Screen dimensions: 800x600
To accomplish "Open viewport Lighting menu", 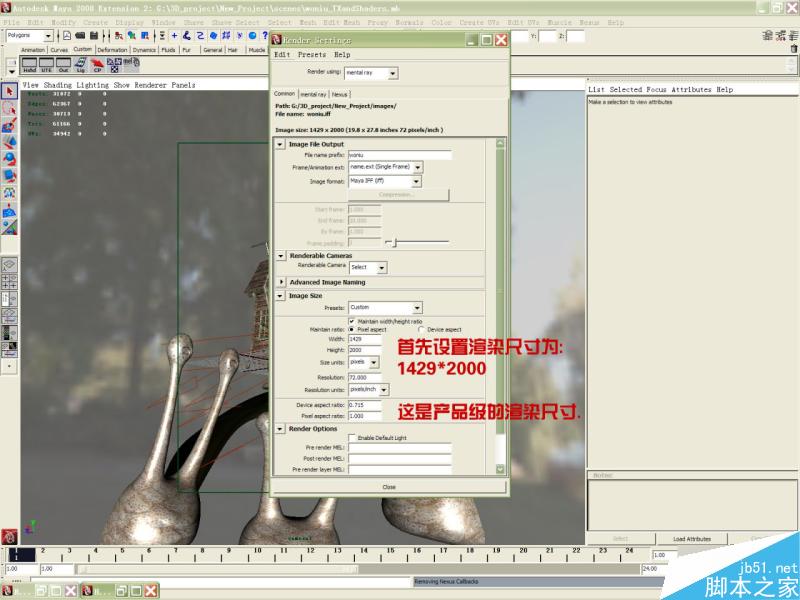I will point(92,85).
